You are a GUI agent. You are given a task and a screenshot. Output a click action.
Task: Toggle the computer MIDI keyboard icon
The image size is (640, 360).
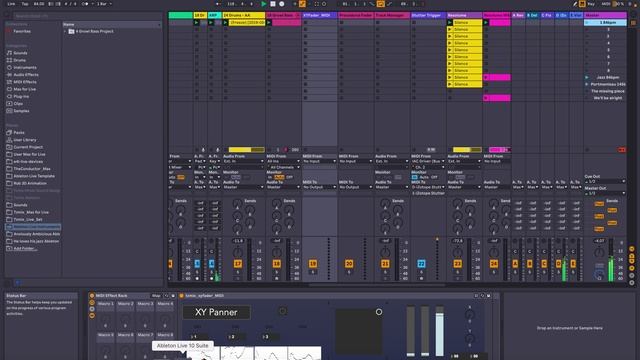point(582,4)
